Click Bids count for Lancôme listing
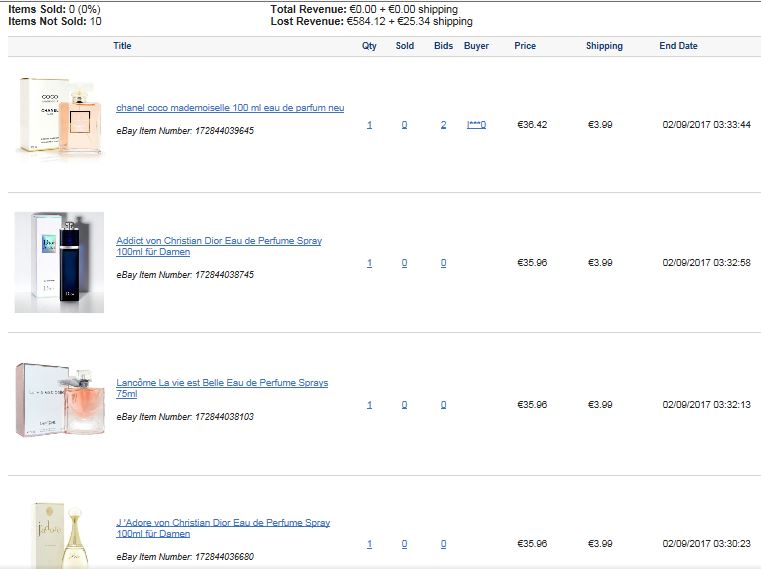Viewport: 761px width, 569px height. (443, 405)
